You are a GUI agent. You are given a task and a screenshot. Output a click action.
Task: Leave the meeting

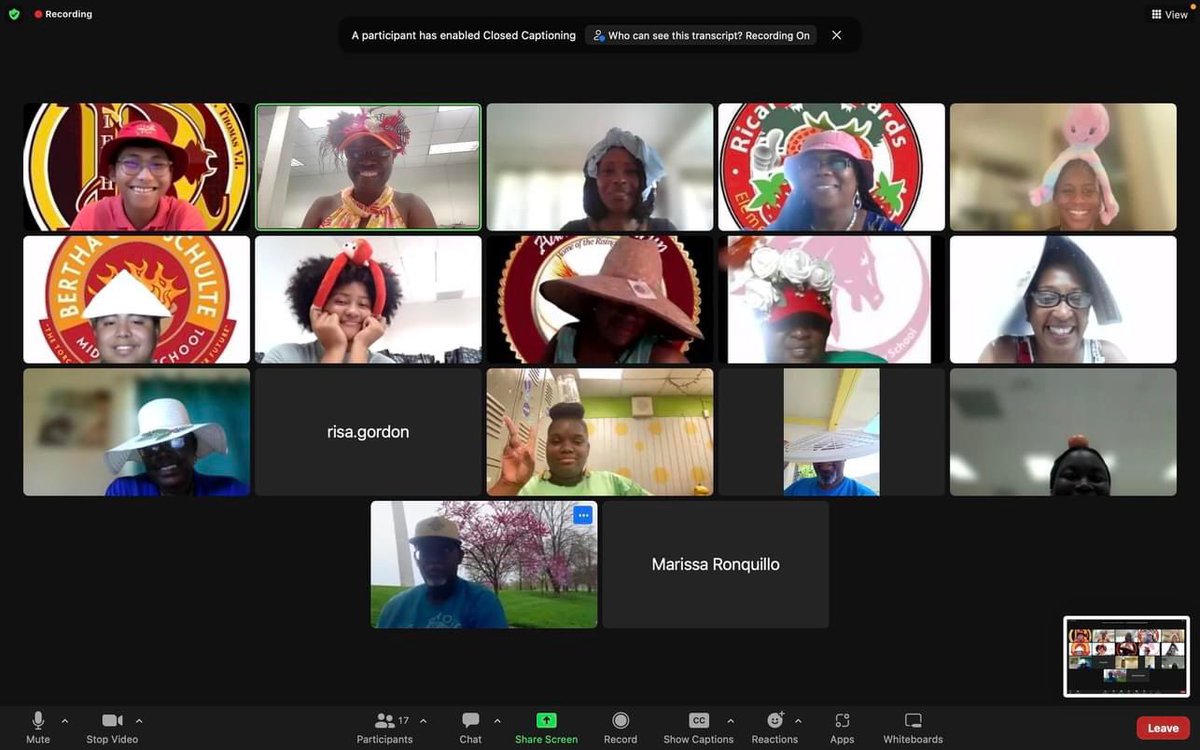point(1163,728)
